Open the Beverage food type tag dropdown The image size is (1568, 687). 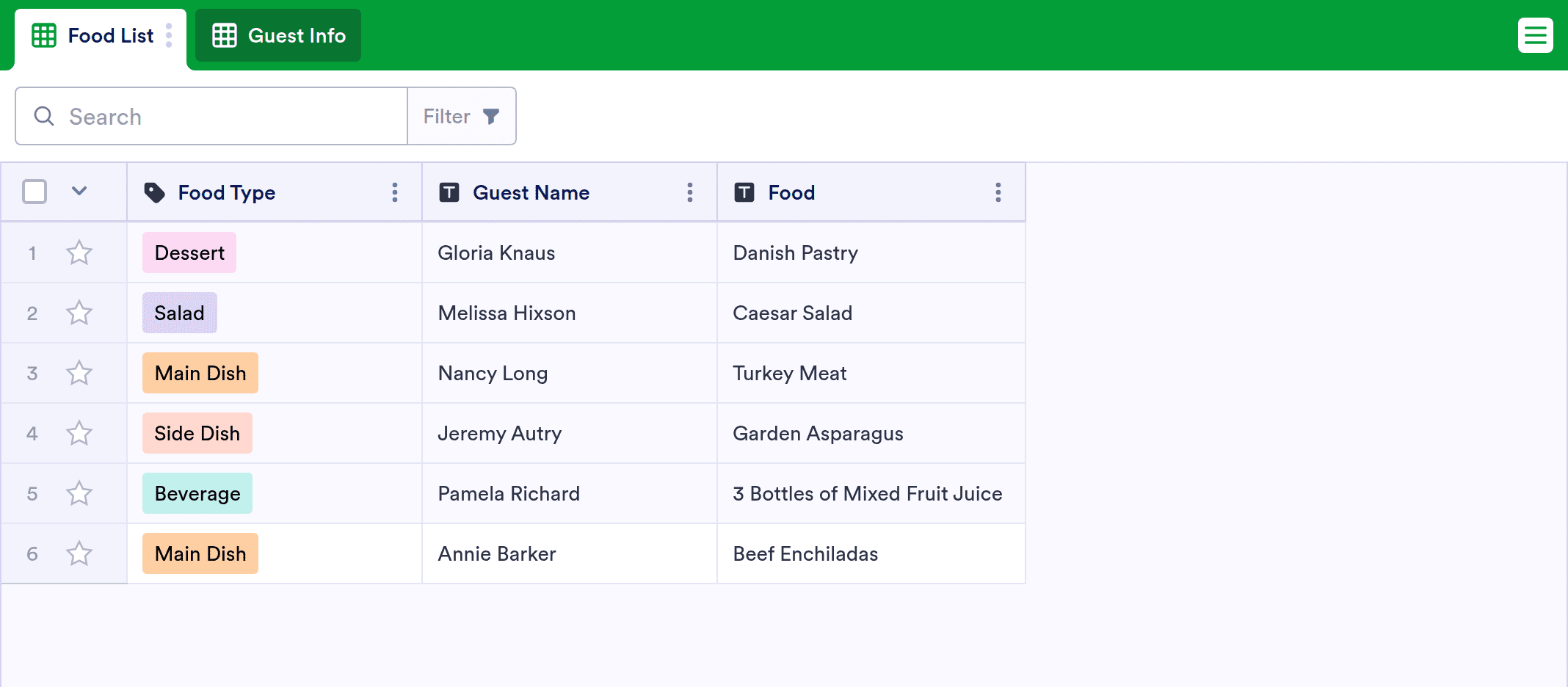[197, 494]
